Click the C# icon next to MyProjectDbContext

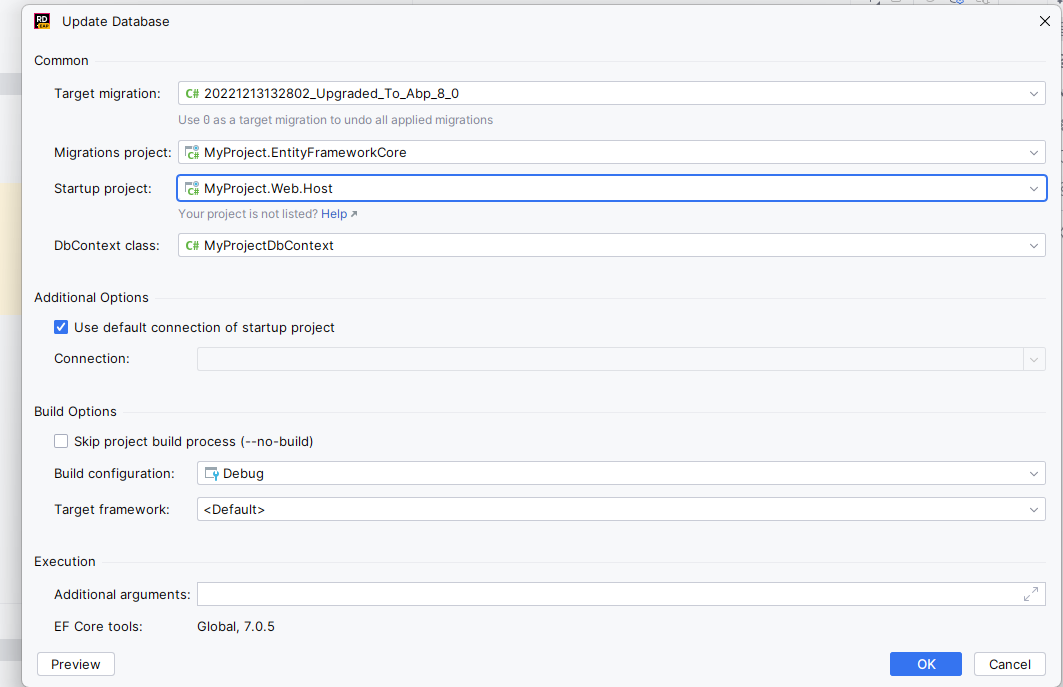click(x=191, y=245)
